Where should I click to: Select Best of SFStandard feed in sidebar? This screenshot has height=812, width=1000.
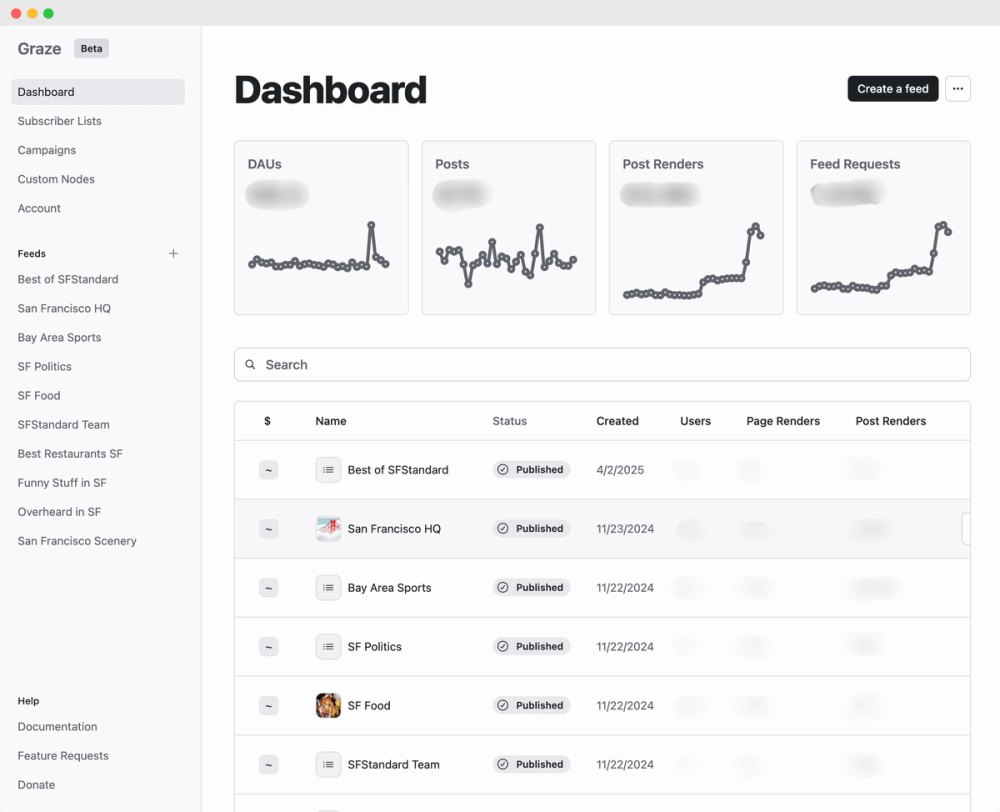[x=68, y=279]
